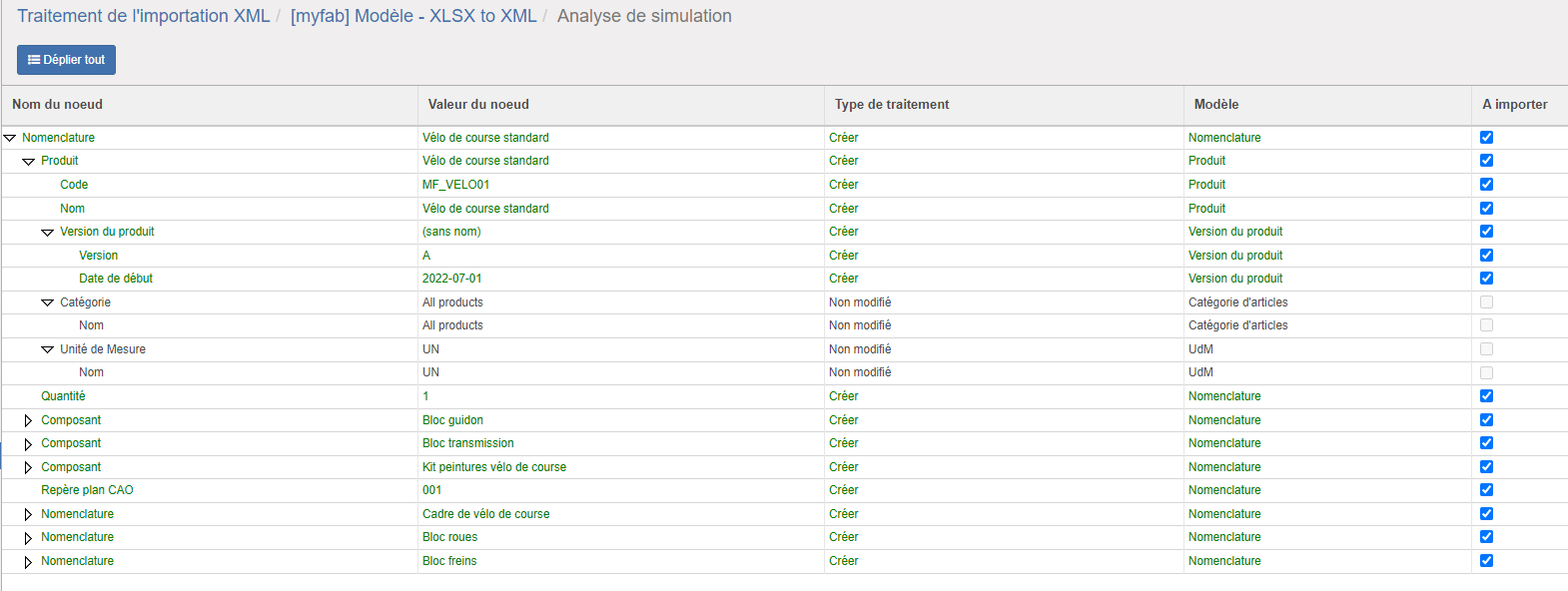1568x591 pixels.
Task: Open the Traitement de l'importation XML breadcrumb
Action: tap(143, 16)
